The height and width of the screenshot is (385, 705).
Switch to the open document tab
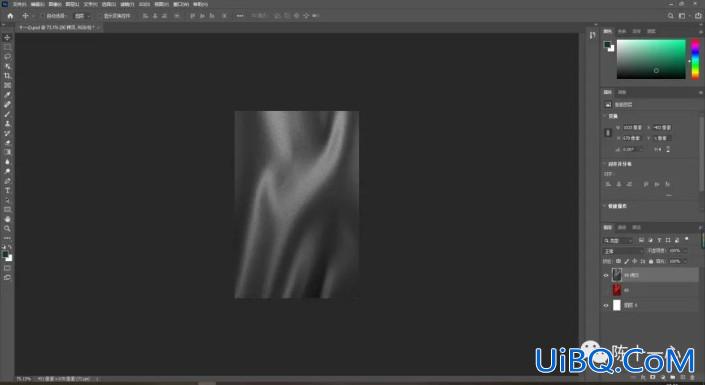[x=58, y=27]
